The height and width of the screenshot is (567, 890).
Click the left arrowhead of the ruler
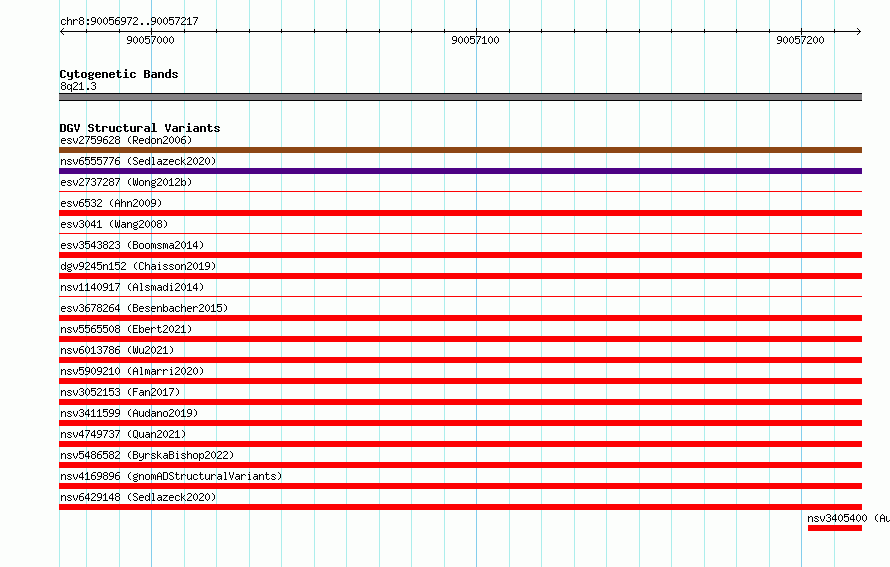tap(62, 32)
